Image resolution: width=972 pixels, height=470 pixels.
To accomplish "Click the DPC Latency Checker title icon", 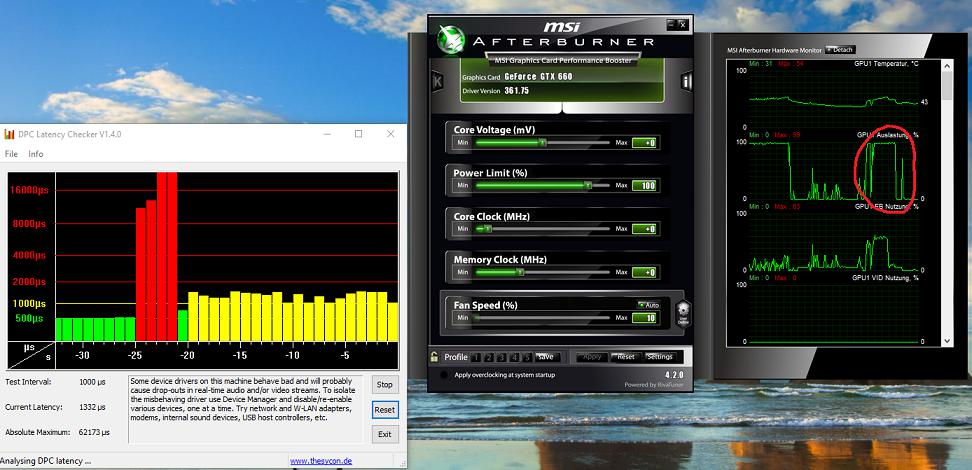I will [x=9, y=134].
